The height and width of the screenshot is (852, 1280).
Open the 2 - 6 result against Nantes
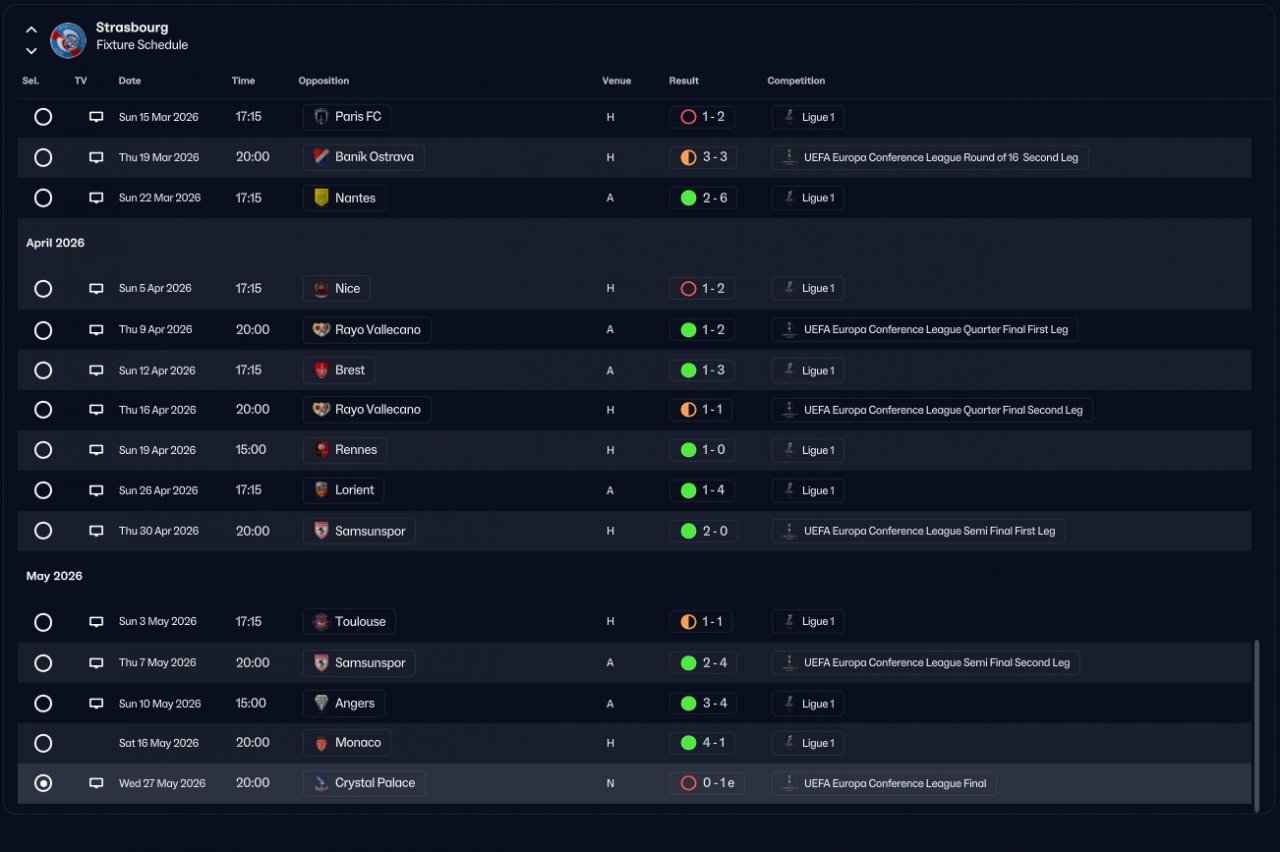click(703, 198)
